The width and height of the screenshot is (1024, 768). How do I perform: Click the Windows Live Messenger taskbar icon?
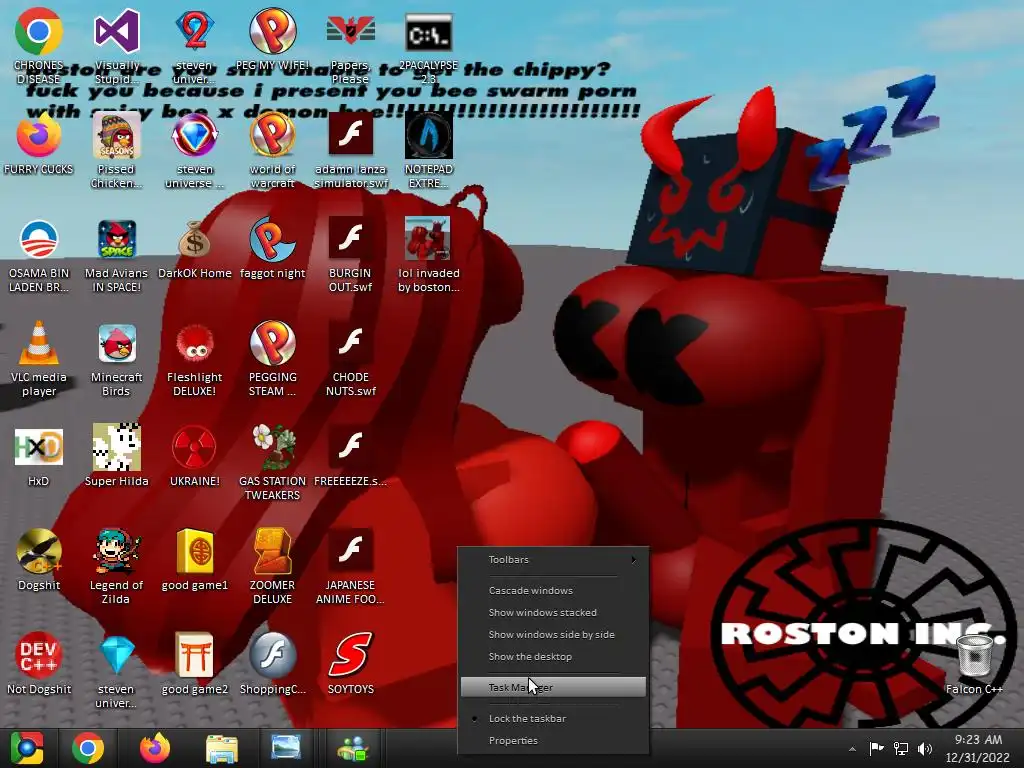(x=353, y=748)
